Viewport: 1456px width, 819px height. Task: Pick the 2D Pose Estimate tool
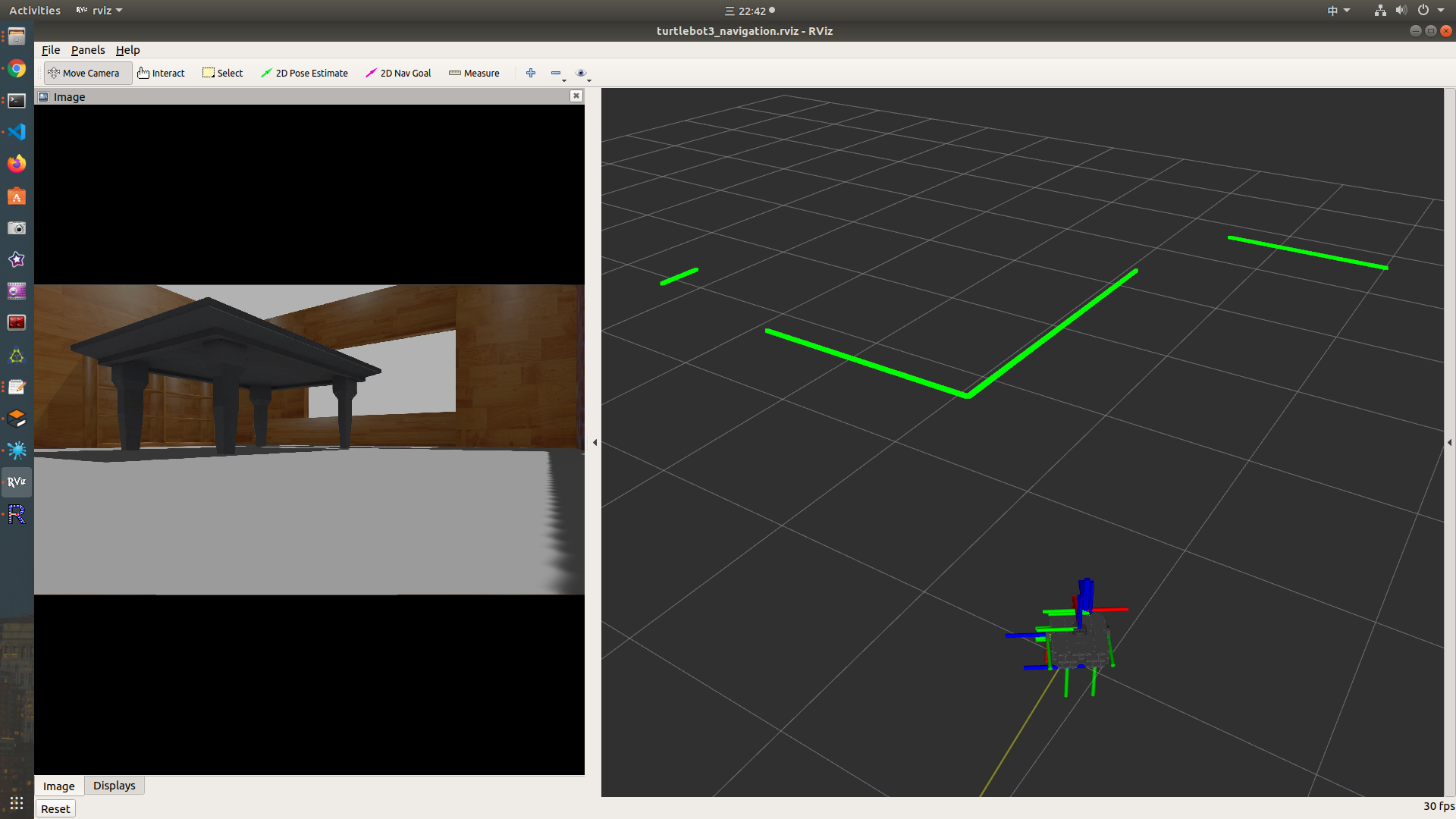click(304, 73)
